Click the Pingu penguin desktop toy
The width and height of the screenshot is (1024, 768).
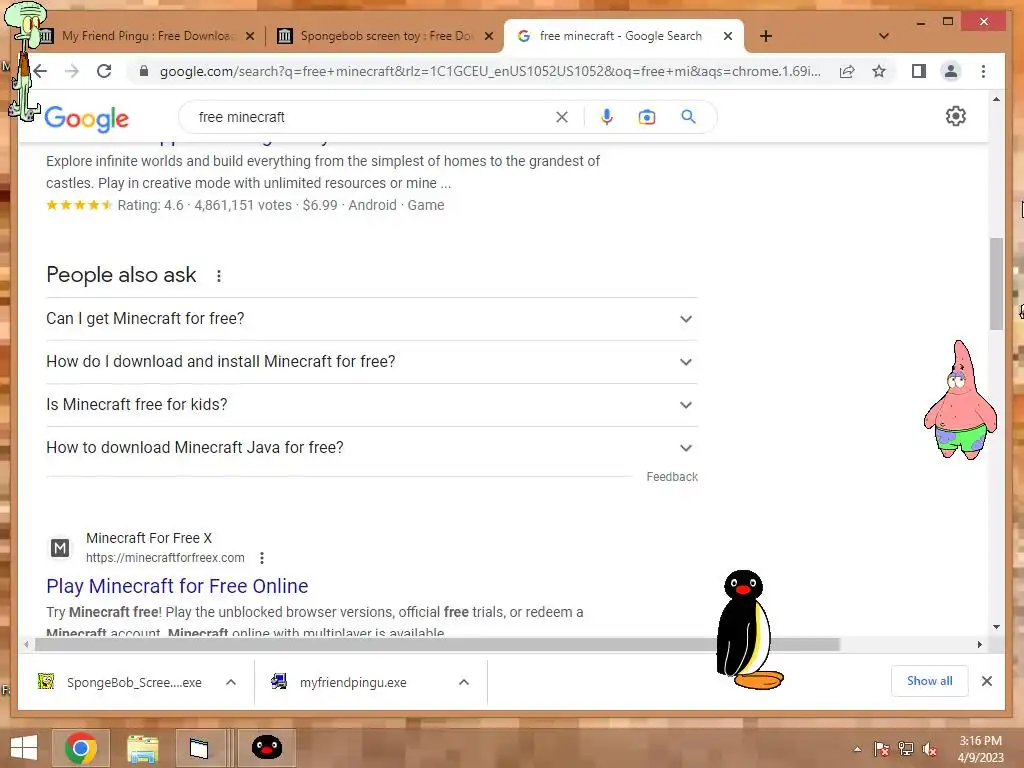[x=748, y=630]
